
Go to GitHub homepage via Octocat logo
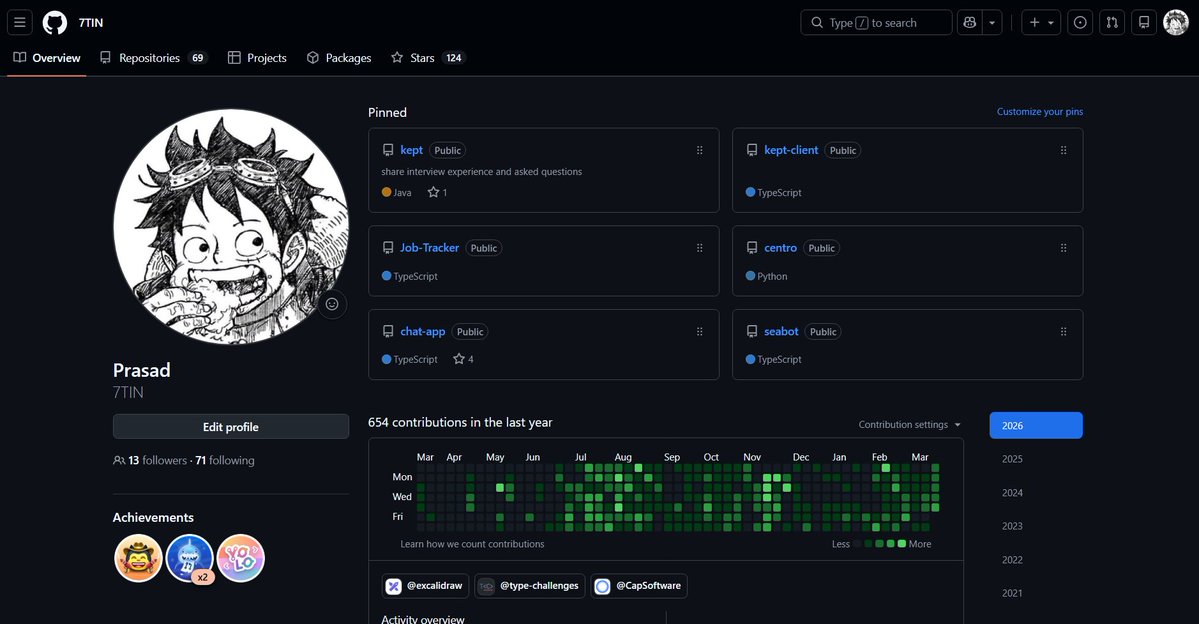pos(55,23)
